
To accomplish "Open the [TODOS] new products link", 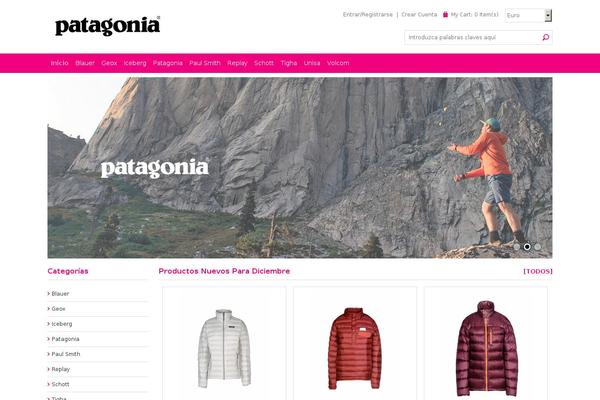I will [x=538, y=271].
